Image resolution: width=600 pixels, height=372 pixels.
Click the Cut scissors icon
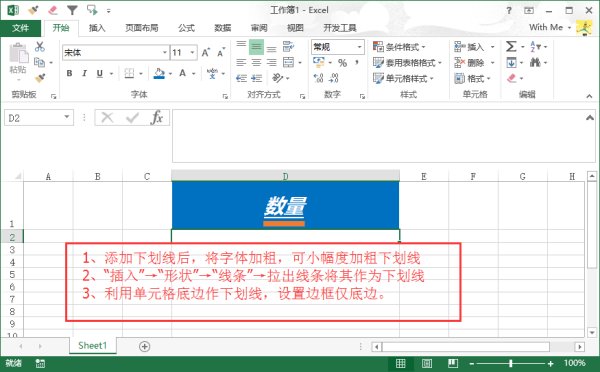click(x=39, y=47)
